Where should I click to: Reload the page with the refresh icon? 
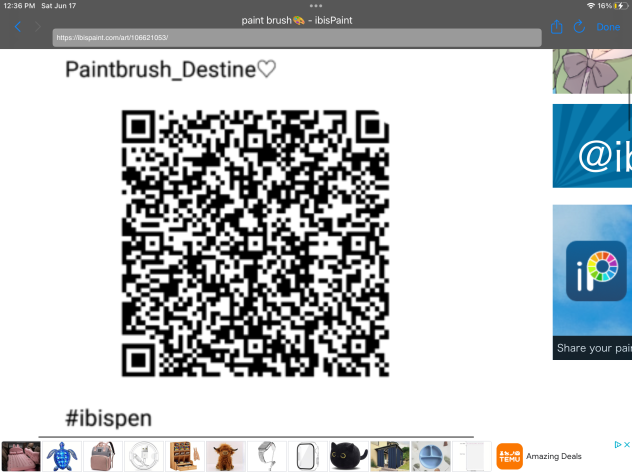(x=579, y=27)
